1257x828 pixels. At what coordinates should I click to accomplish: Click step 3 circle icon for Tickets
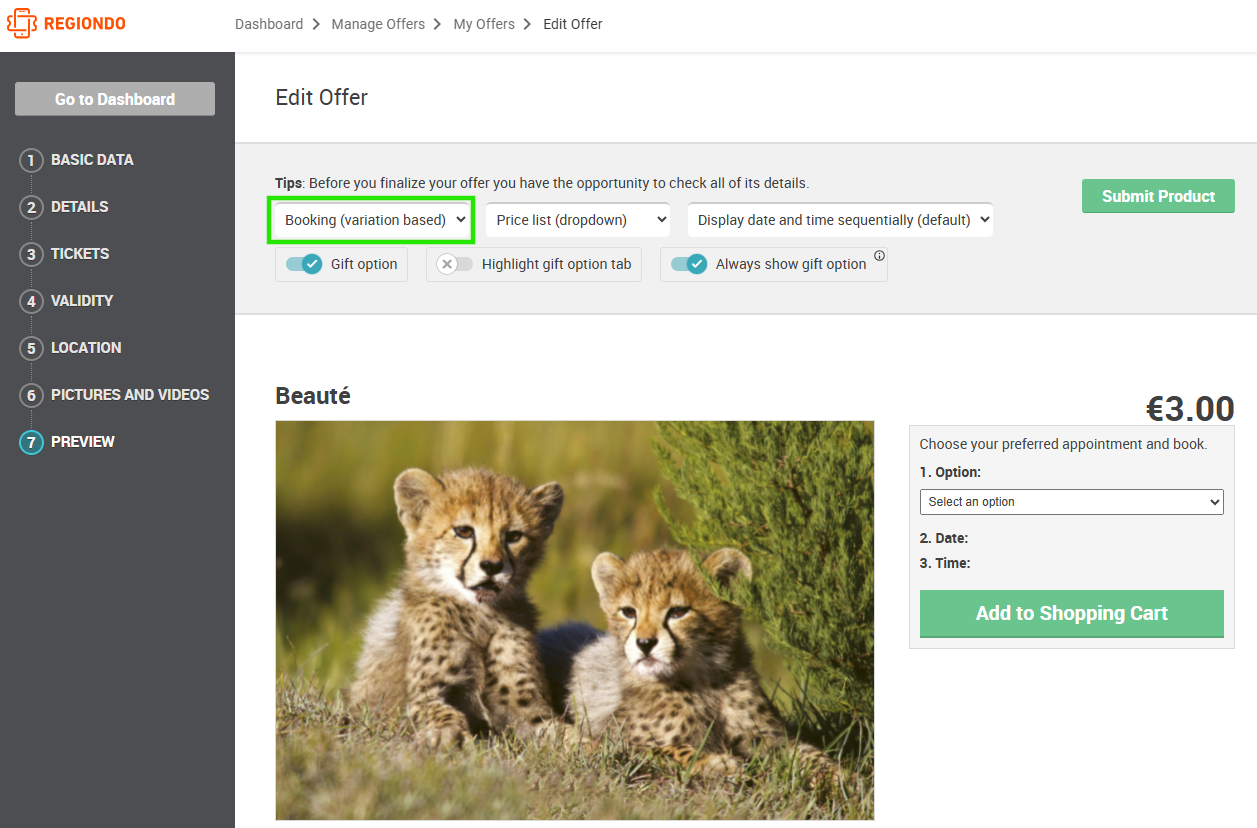pos(31,254)
